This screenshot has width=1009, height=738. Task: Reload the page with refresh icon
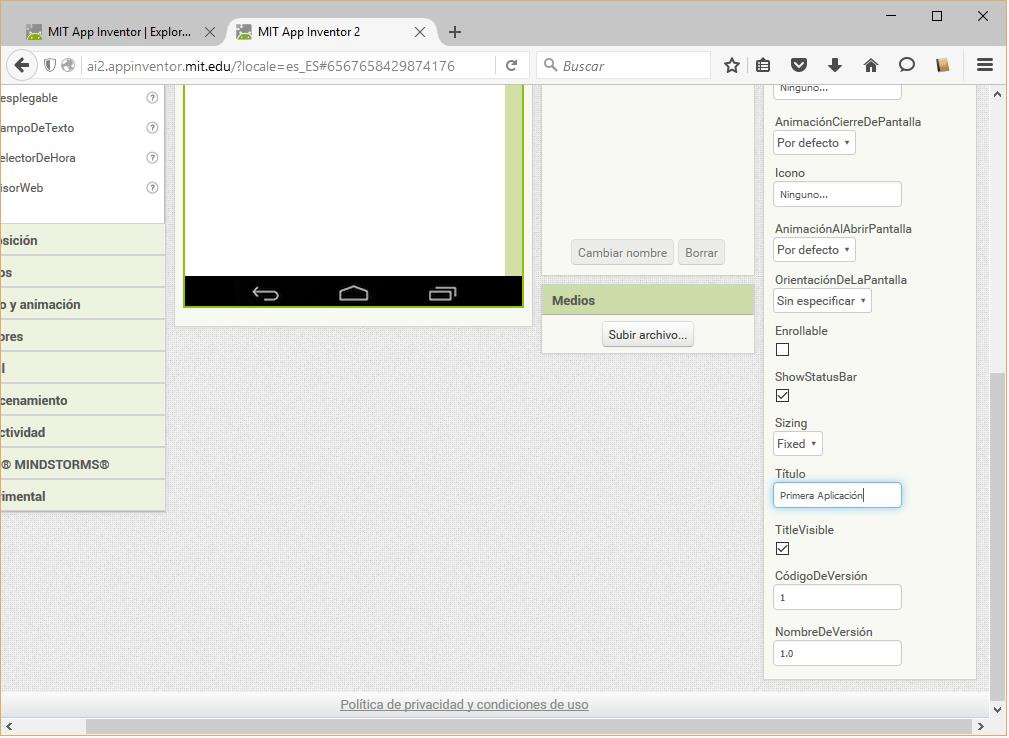pyautogui.click(x=511, y=65)
